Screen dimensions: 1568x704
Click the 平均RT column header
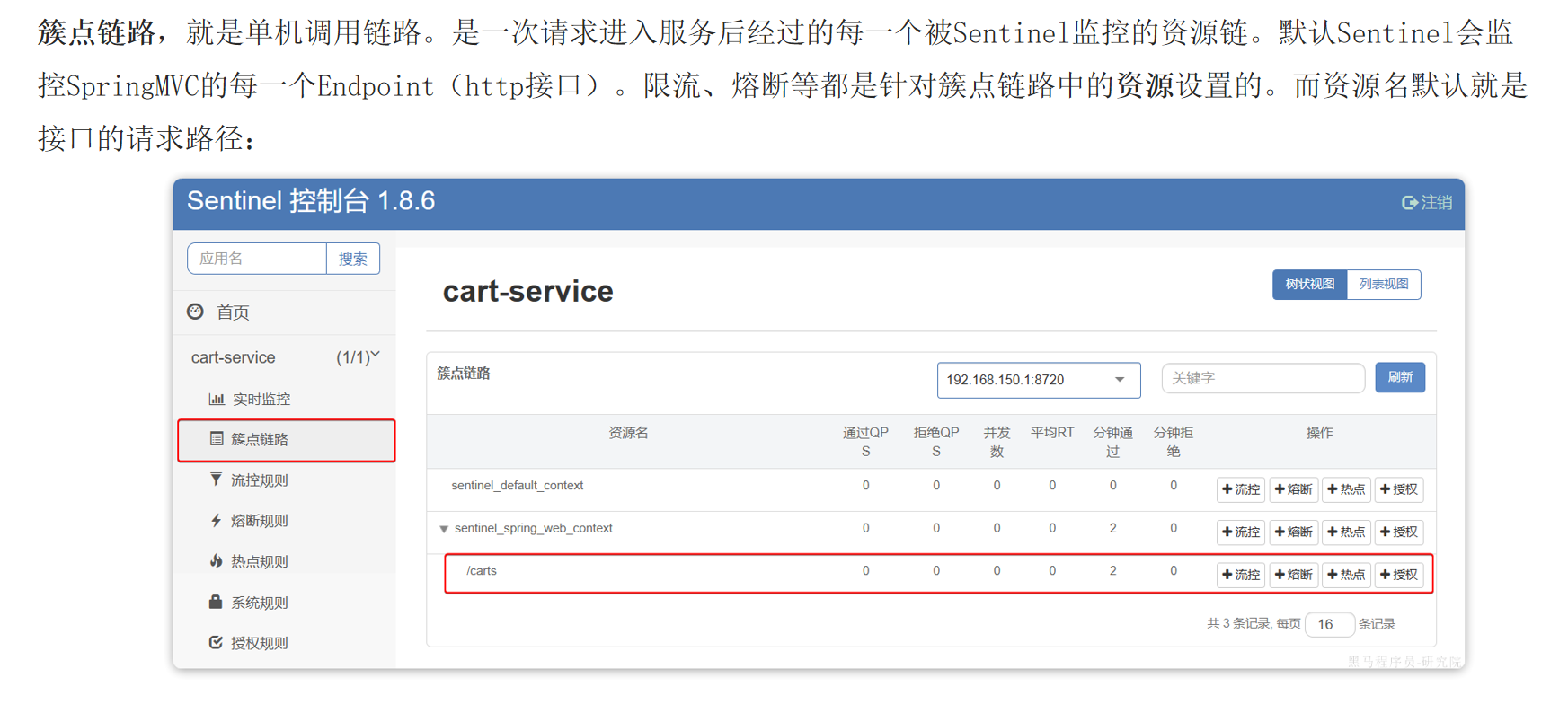coord(1052,433)
